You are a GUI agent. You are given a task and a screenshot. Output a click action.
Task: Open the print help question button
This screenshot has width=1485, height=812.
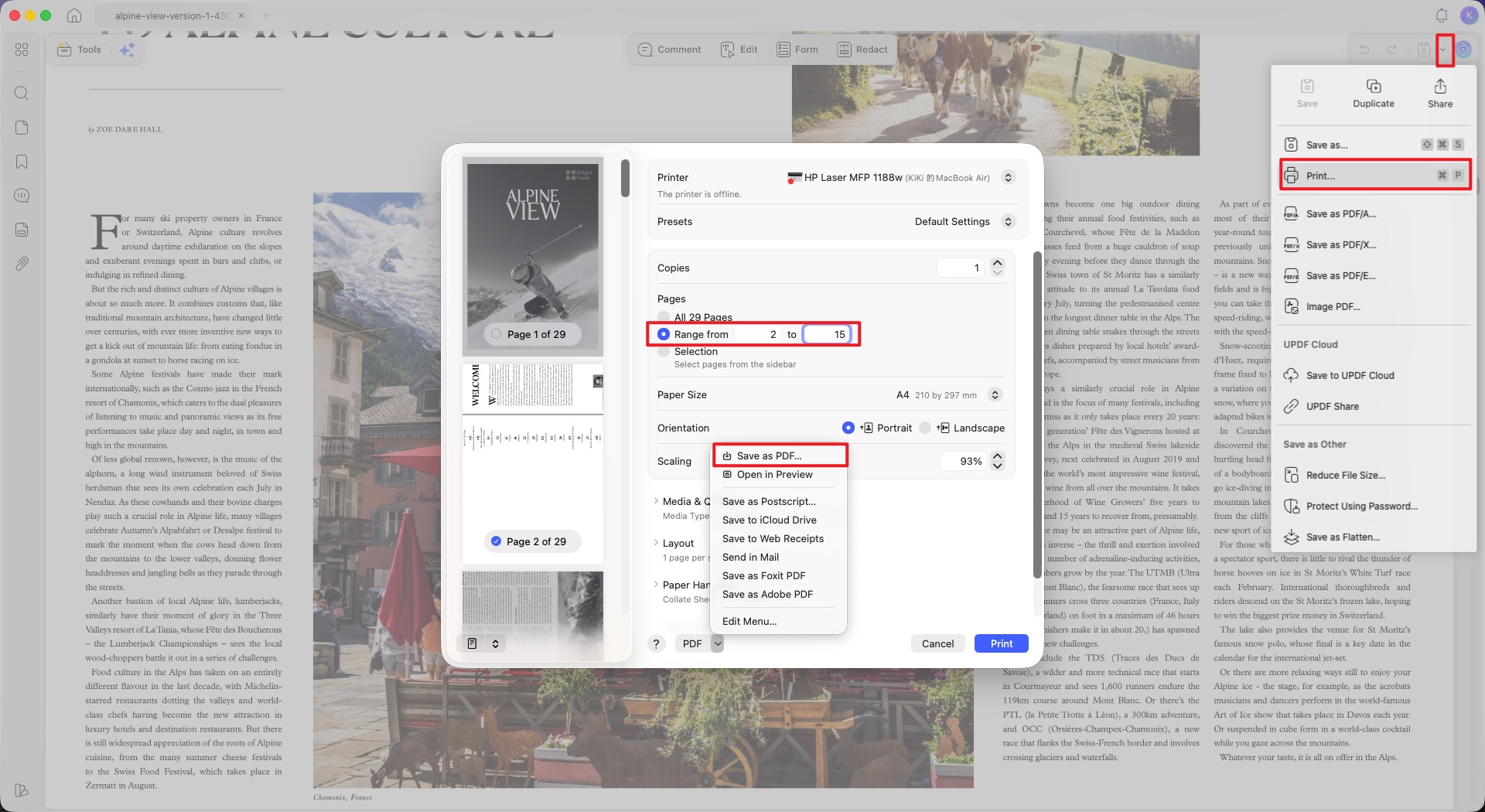[x=657, y=644]
